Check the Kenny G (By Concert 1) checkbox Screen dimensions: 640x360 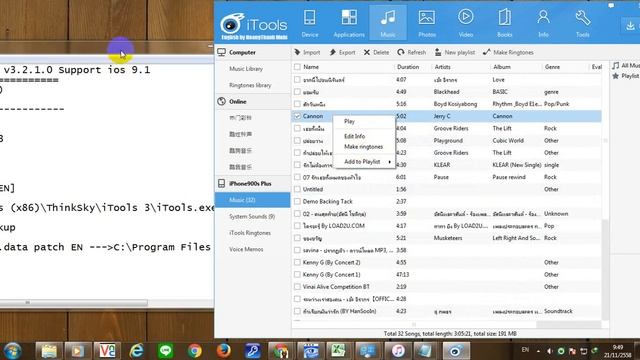297,275
